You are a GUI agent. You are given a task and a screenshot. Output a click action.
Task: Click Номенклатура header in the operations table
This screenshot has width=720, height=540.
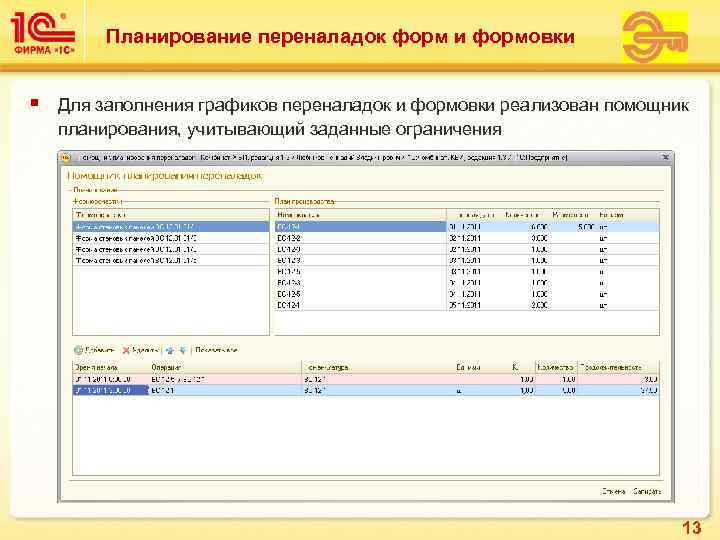(x=377, y=367)
